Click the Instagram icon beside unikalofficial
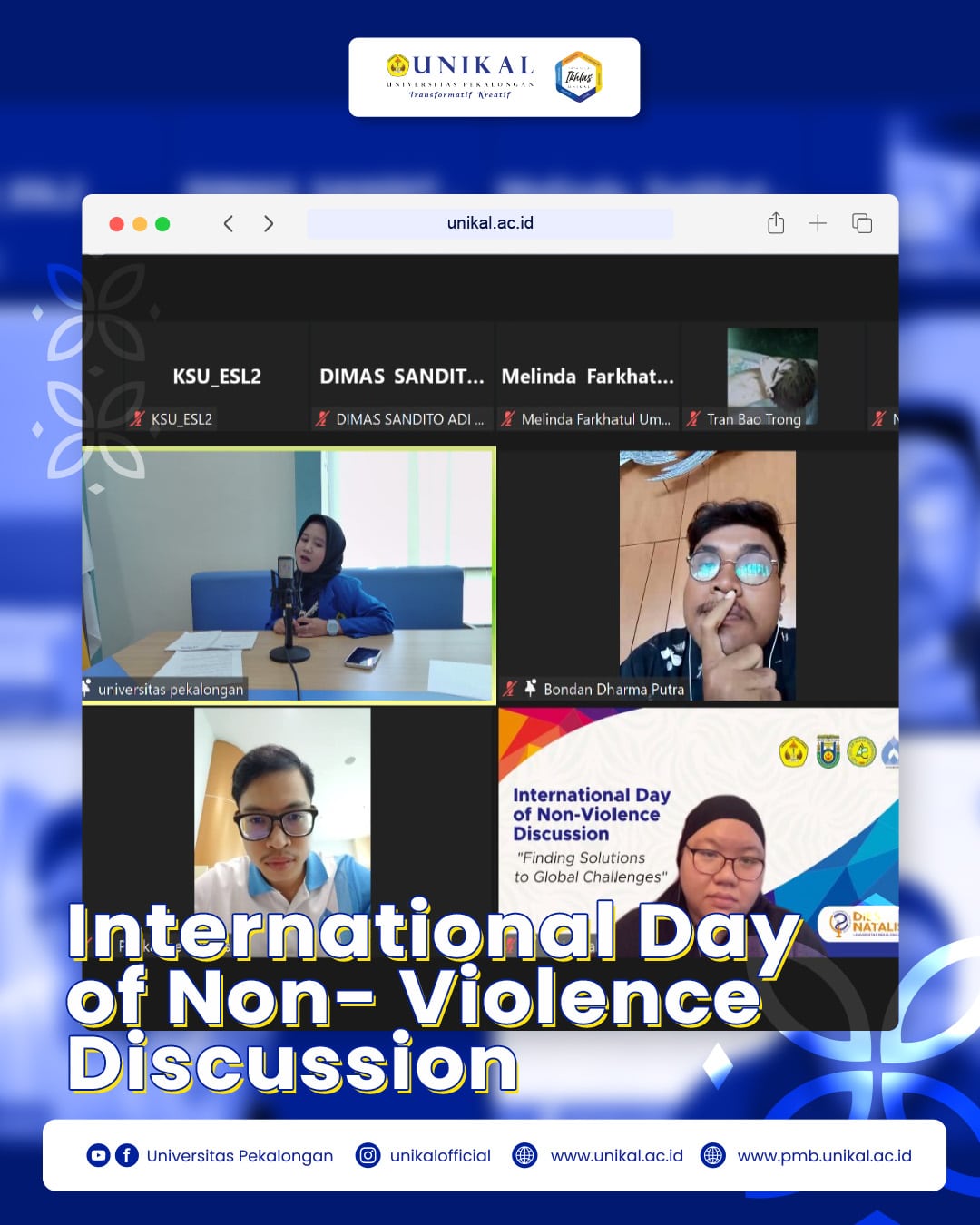 pyautogui.click(x=367, y=1155)
